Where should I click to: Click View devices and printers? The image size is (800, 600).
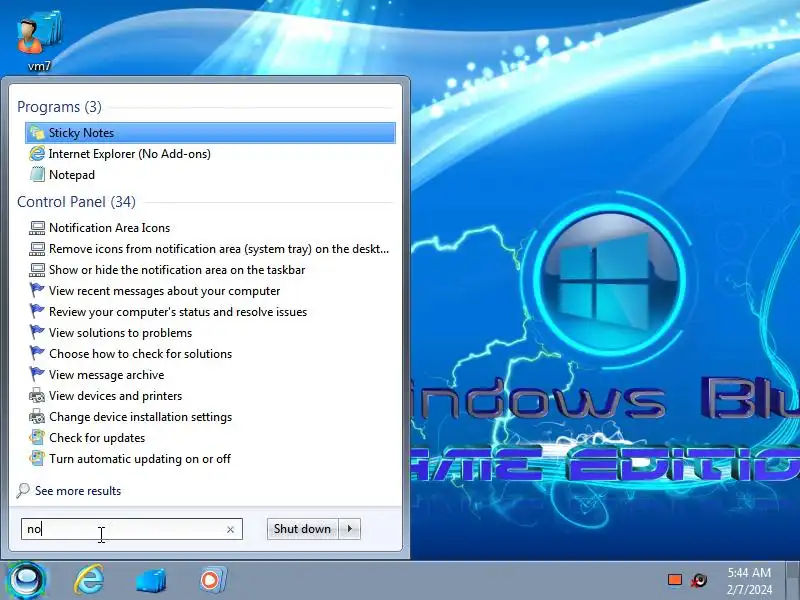[x=210, y=395]
